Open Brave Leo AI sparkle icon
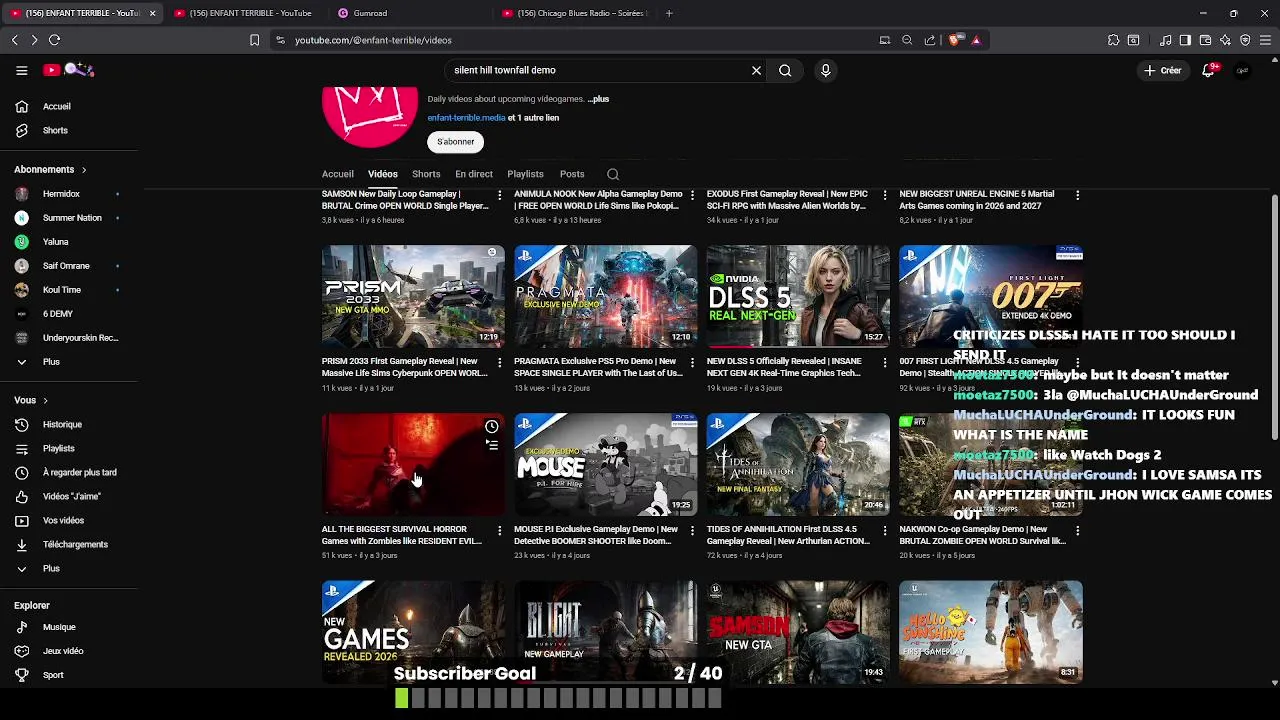 1225,40
